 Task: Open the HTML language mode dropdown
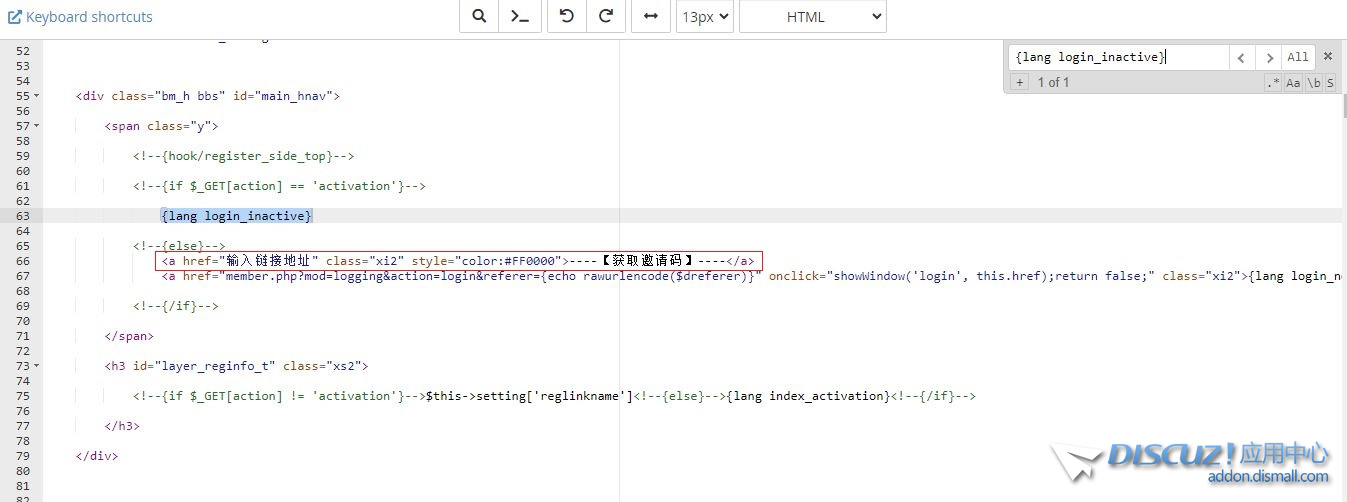[x=812, y=16]
